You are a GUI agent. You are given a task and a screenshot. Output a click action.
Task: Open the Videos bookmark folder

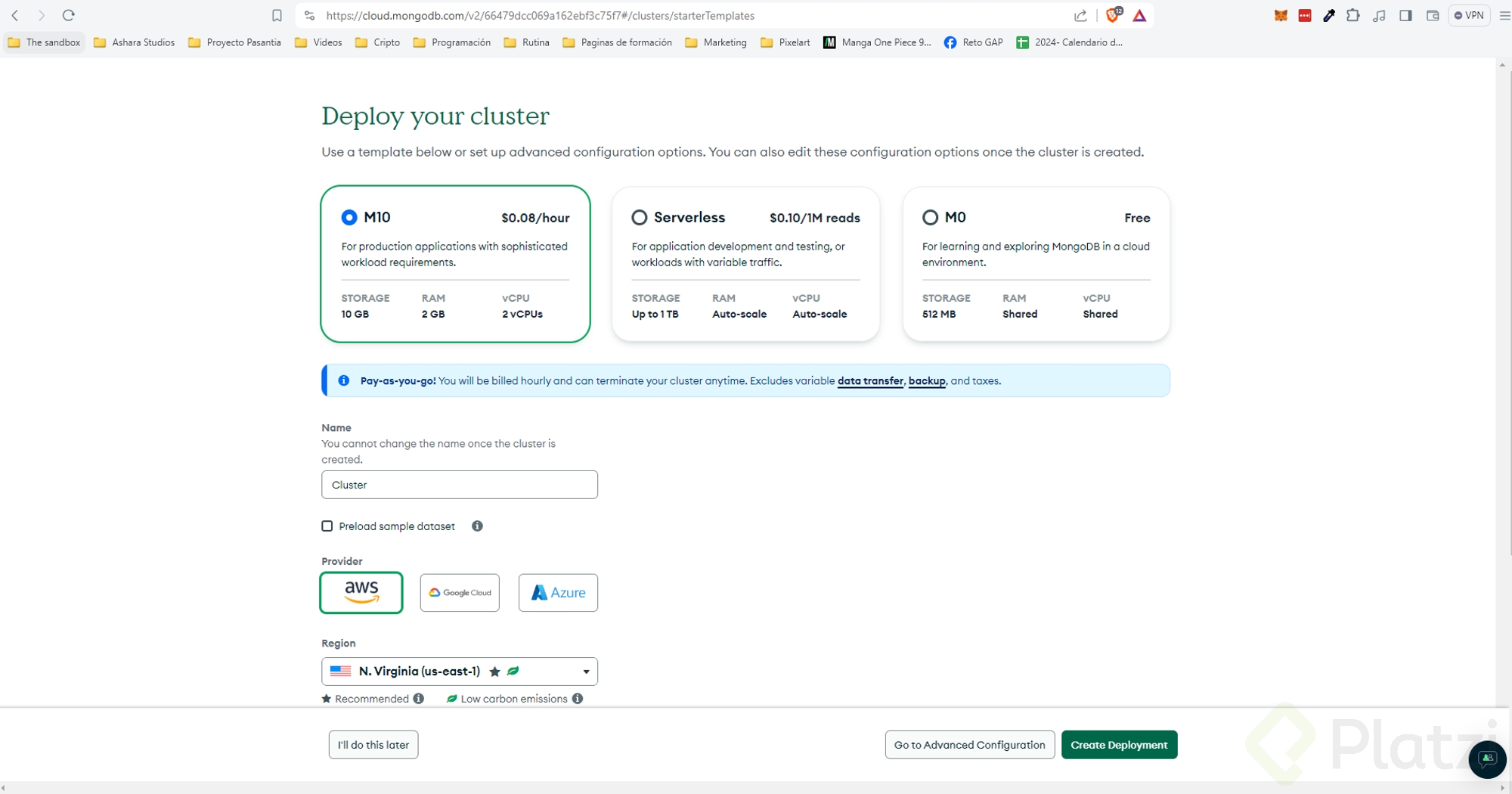click(x=318, y=42)
